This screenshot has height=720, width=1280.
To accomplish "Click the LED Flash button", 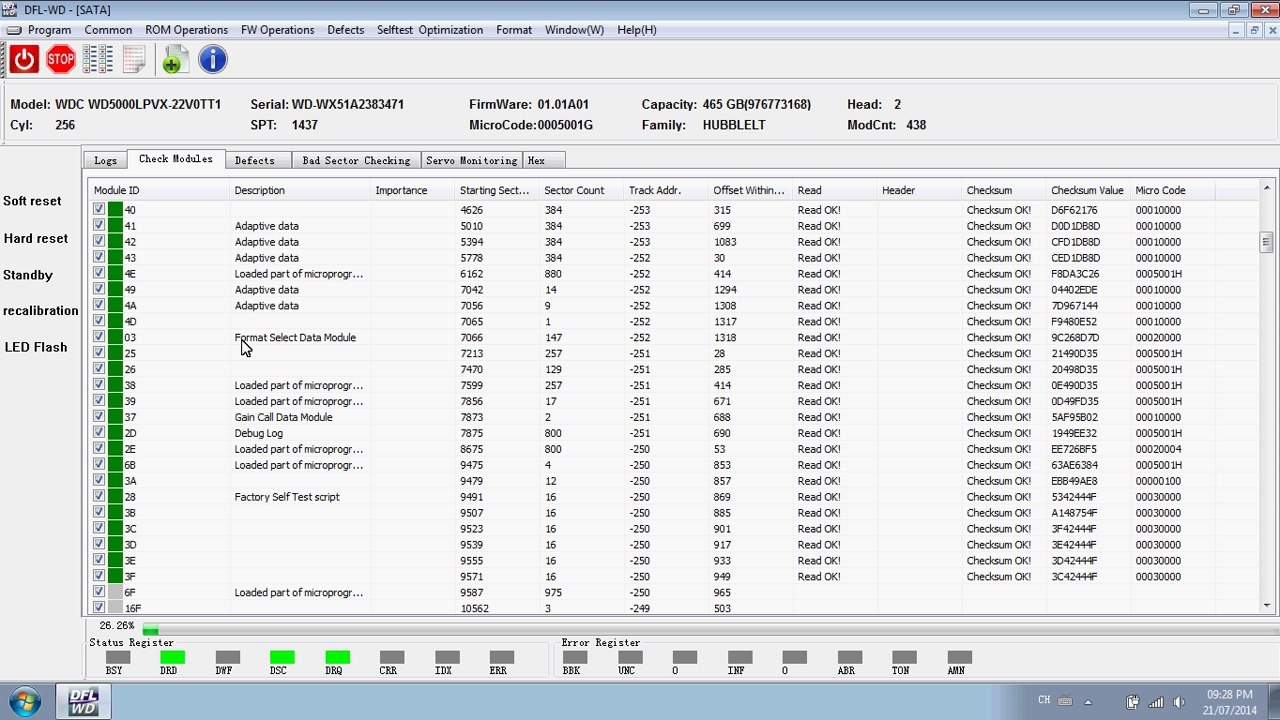I will point(36,347).
